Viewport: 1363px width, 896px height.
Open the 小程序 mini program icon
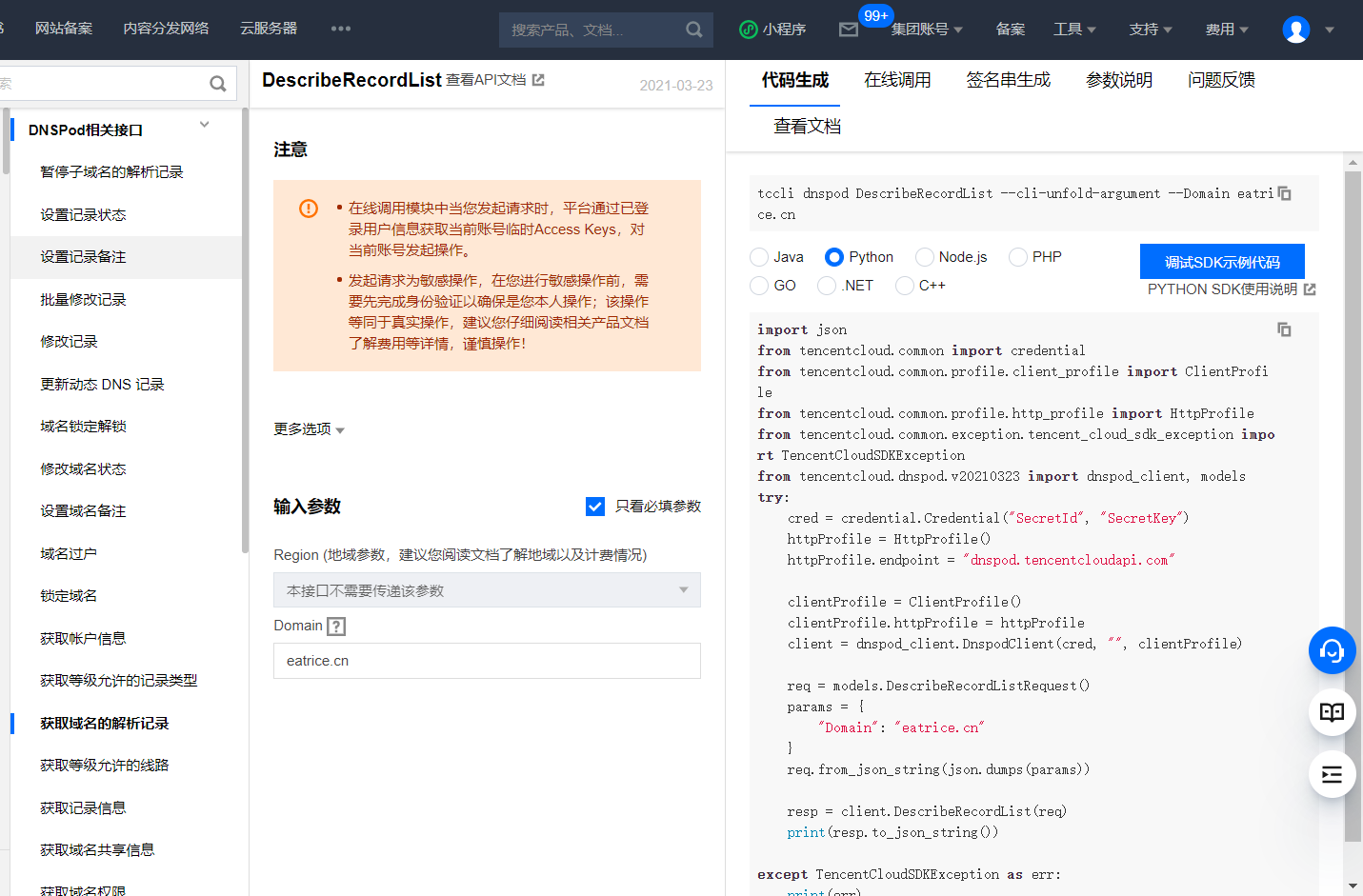[x=749, y=30]
